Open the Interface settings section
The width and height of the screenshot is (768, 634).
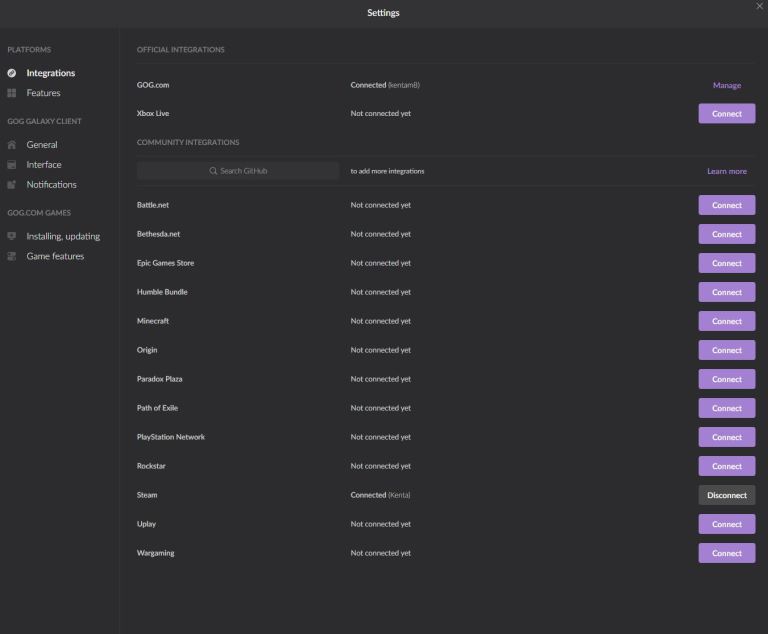point(44,165)
